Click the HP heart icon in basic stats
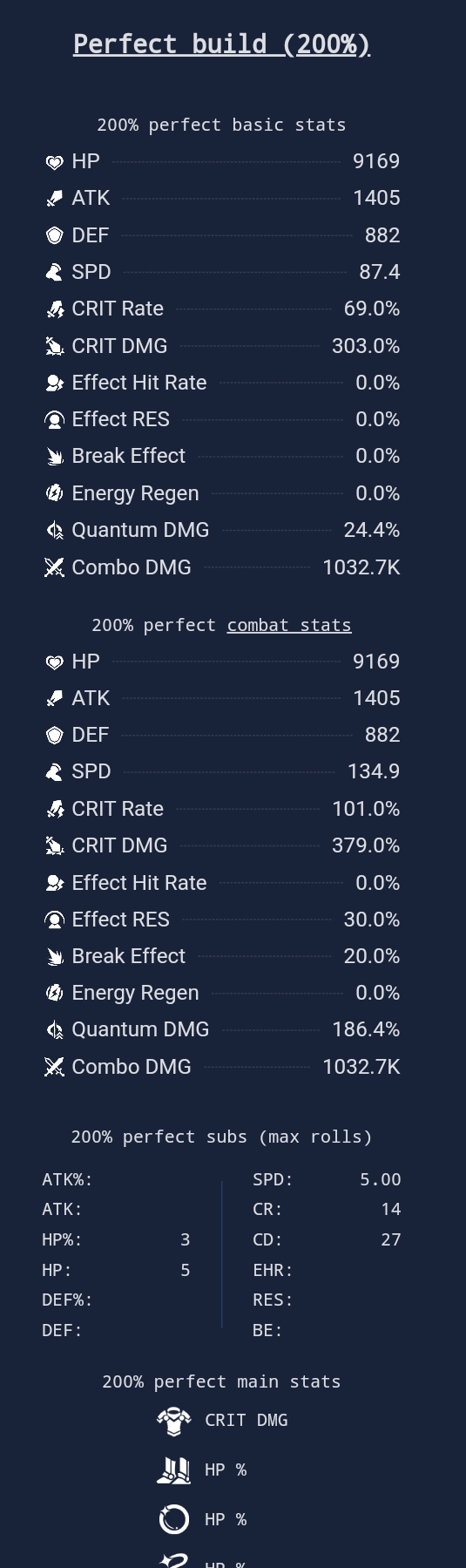Viewport: 466px width, 1568px height. click(55, 162)
